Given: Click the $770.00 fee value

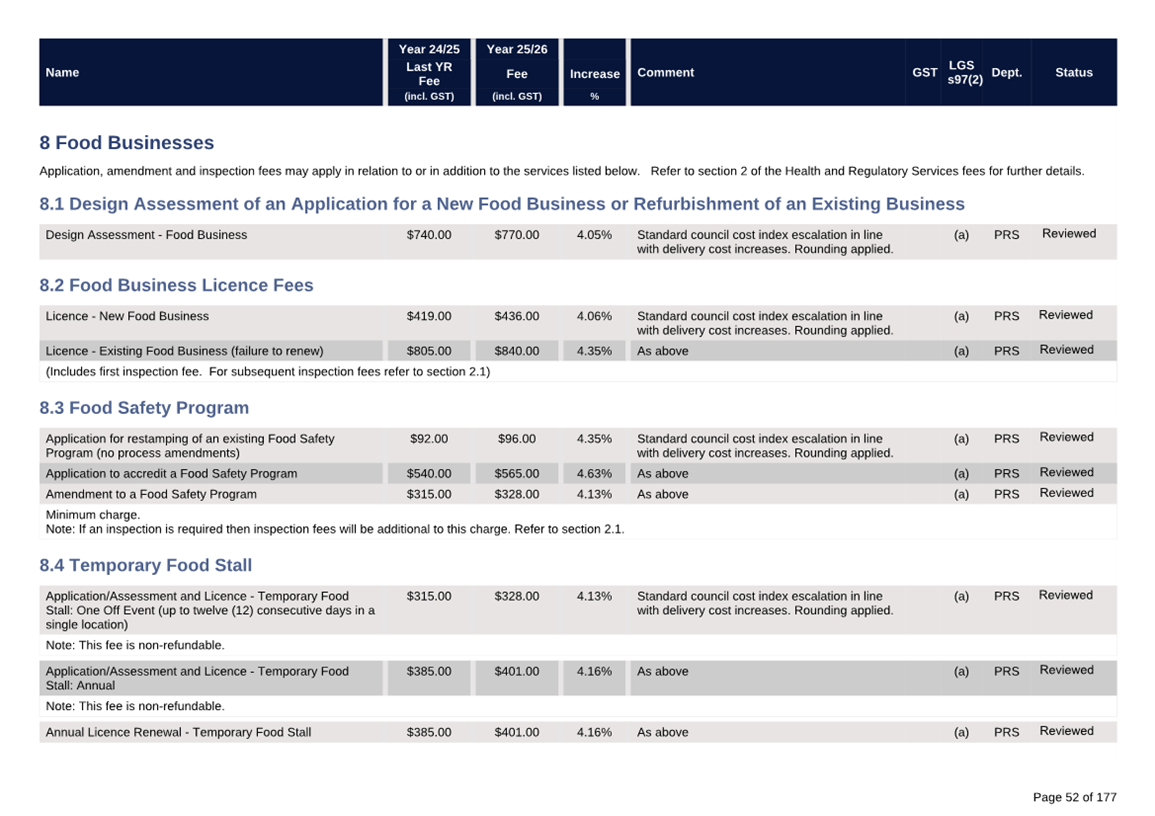Looking at the screenshot, I should coord(516,235).
